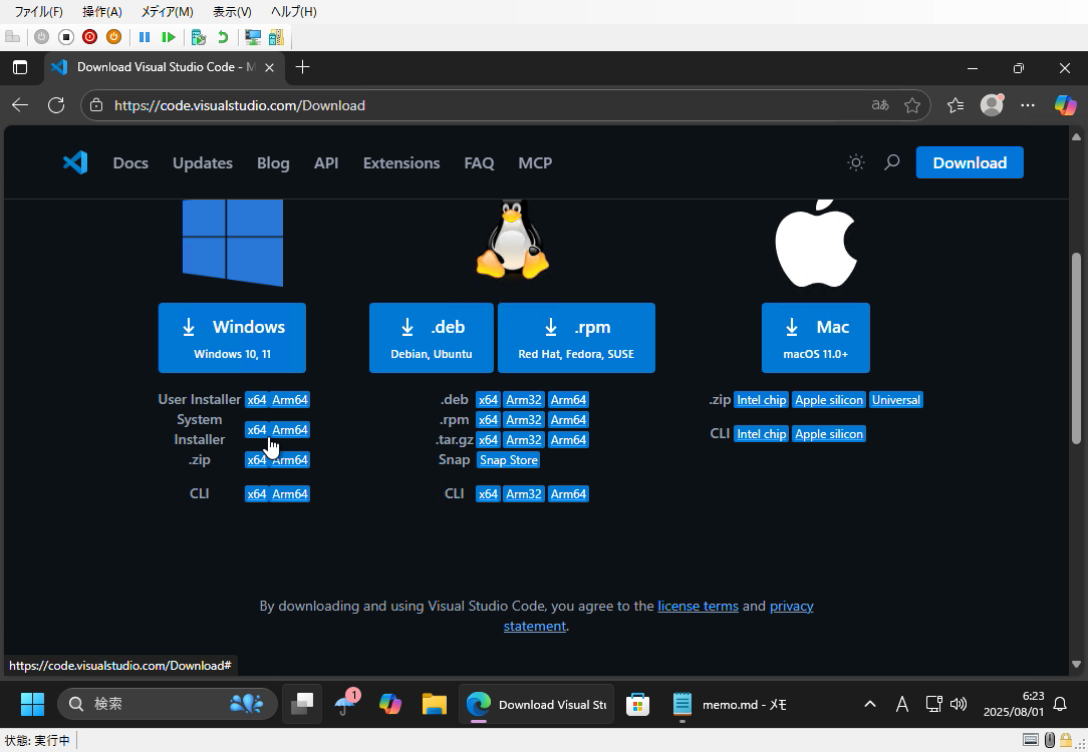Click the Ctrl+Alt+Del keys icon in VM toolbar
Viewport: 1088px width, 752px height.
(12, 37)
